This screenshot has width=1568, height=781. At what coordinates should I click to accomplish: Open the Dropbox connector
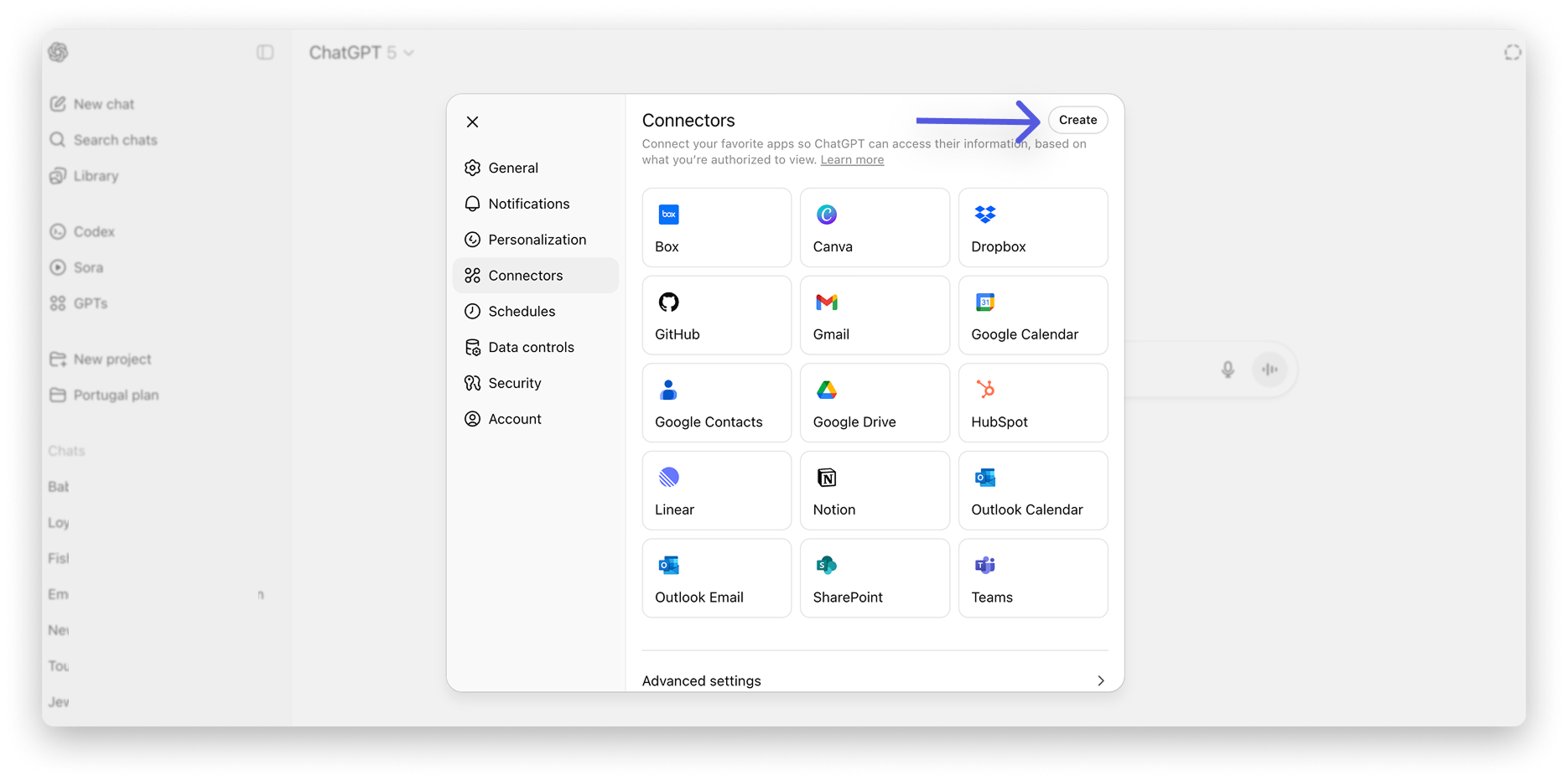(x=1033, y=227)
